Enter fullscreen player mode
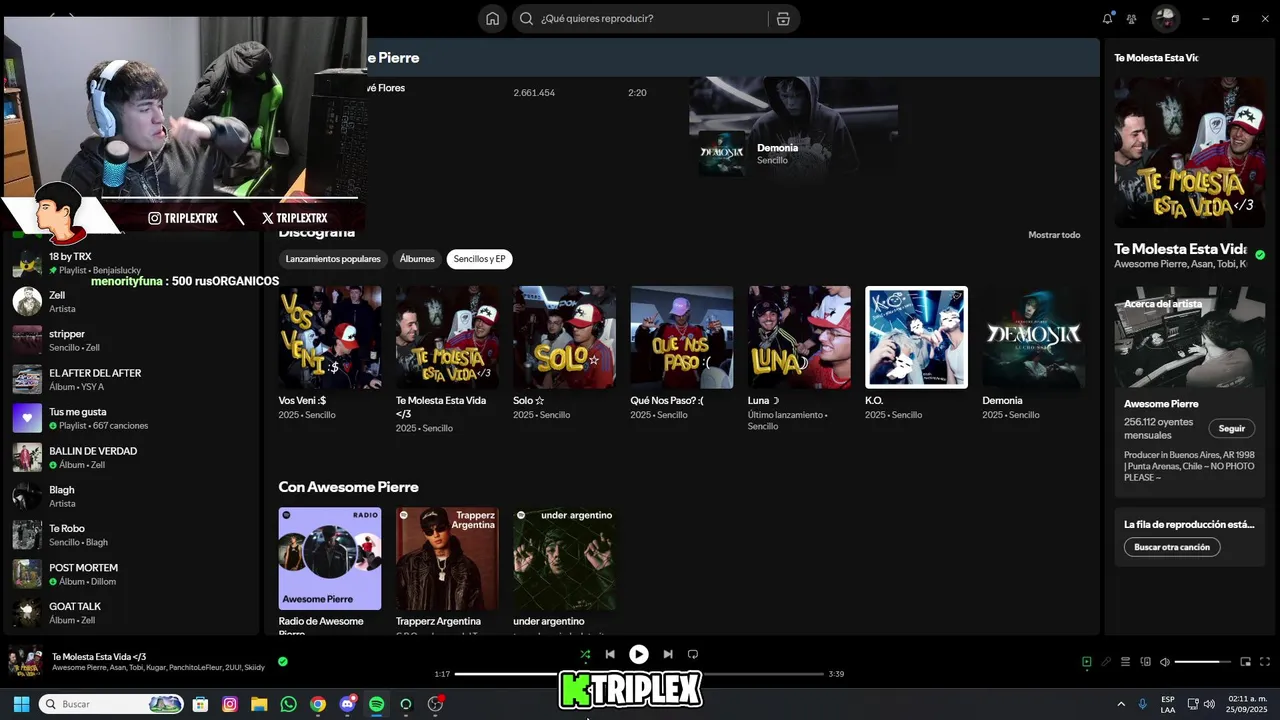Image resolution: width=1280 pixels, height=720 pixels. [1265, 661]
